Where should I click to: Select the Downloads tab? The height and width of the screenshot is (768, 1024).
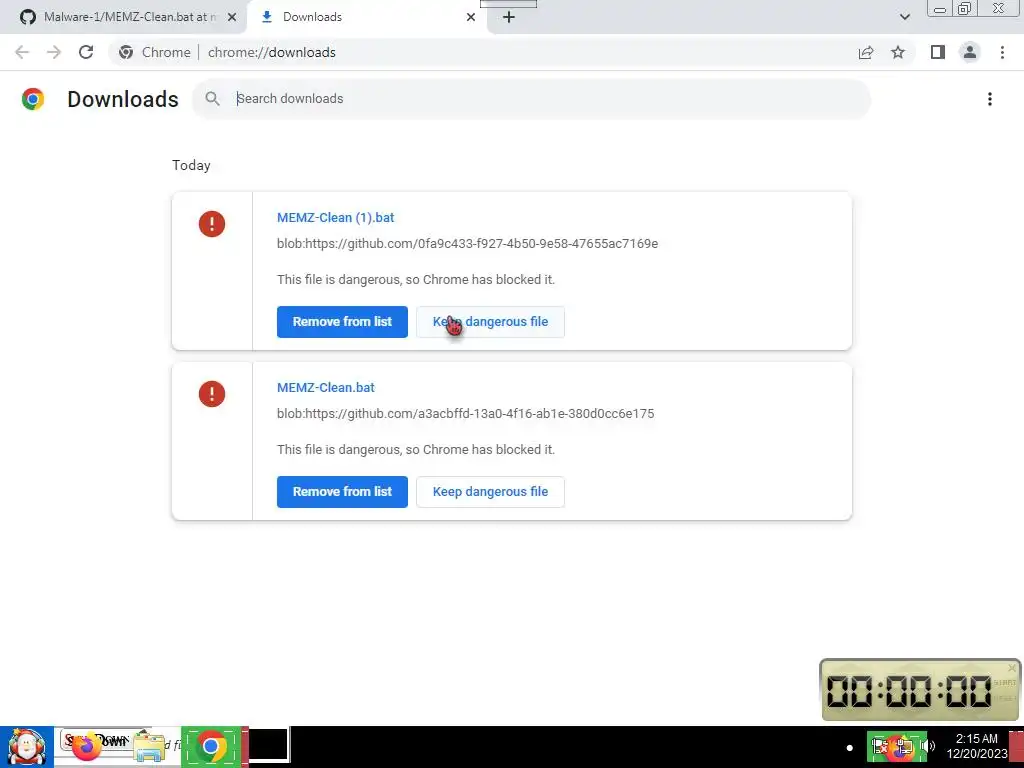tap(366, 17)
